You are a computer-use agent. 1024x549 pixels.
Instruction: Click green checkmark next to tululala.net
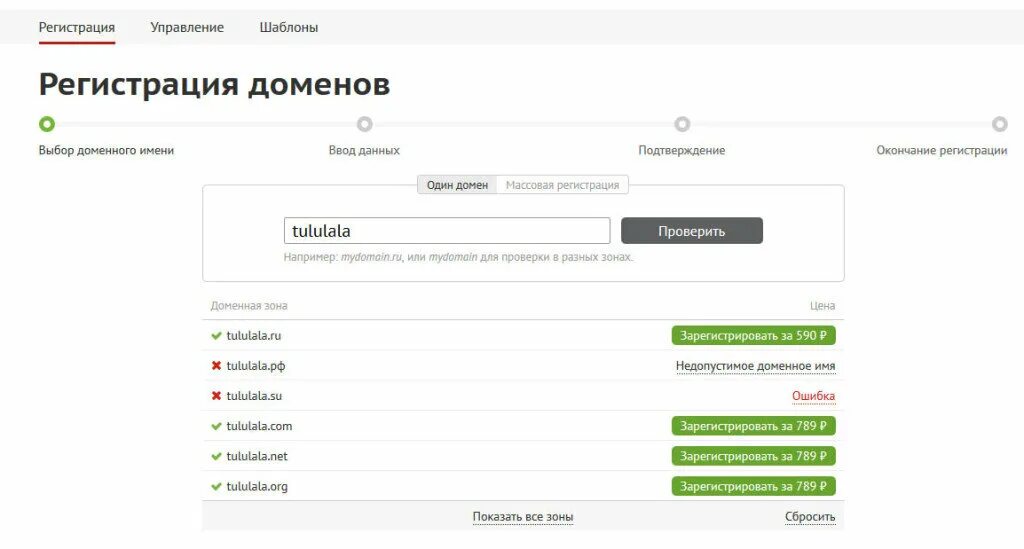(x=216, y=456)
